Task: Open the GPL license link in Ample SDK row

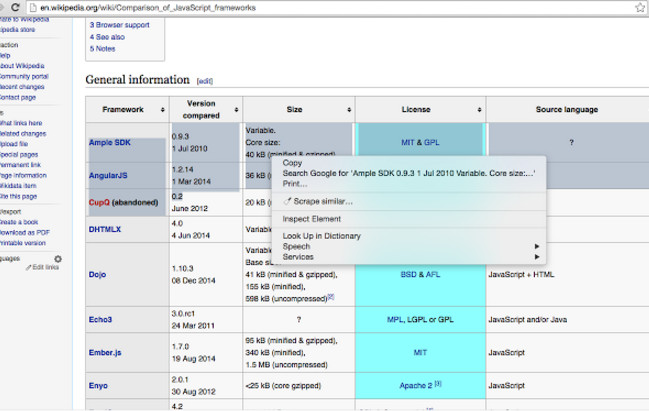Action: coord(432,142)
